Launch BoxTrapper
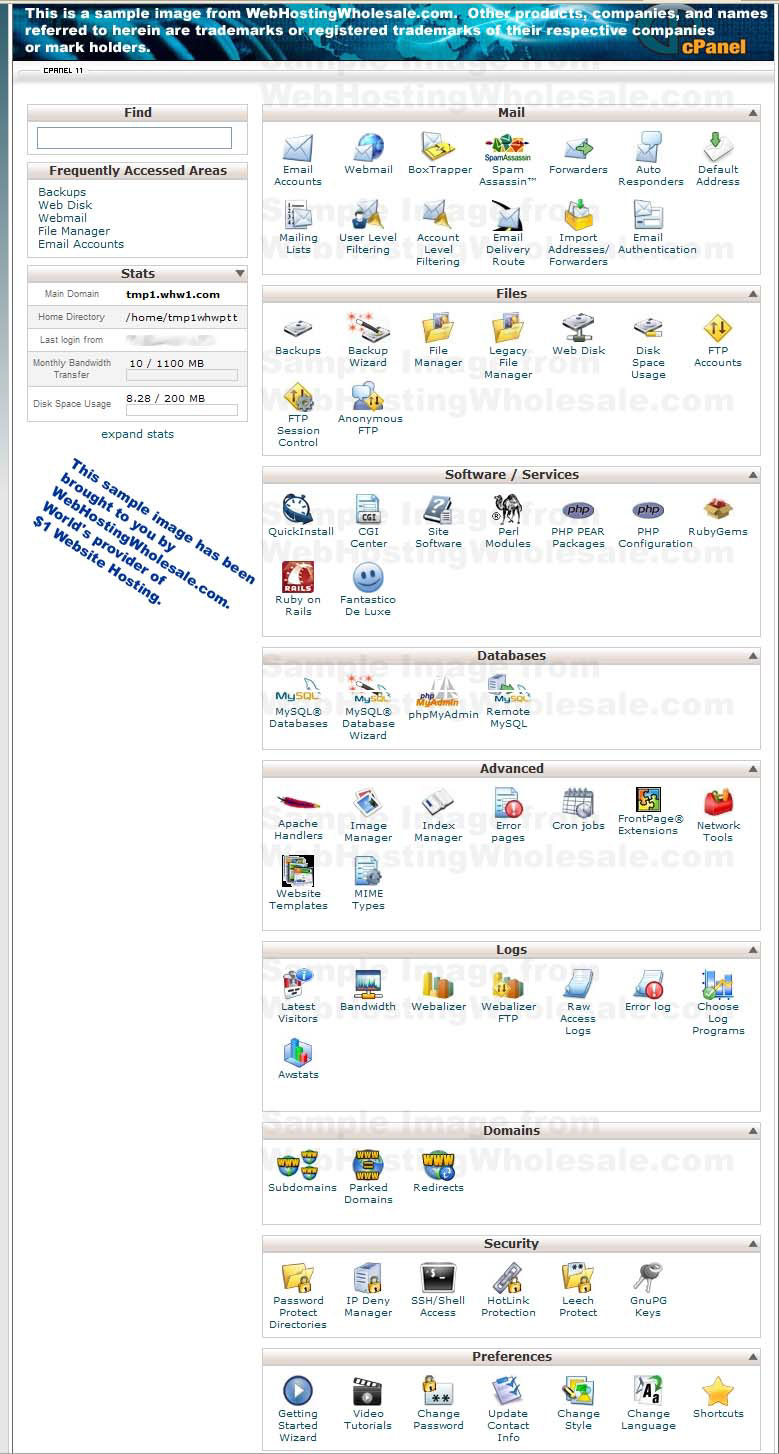Viewport: 779px width, 1454px height. point(439,154)
